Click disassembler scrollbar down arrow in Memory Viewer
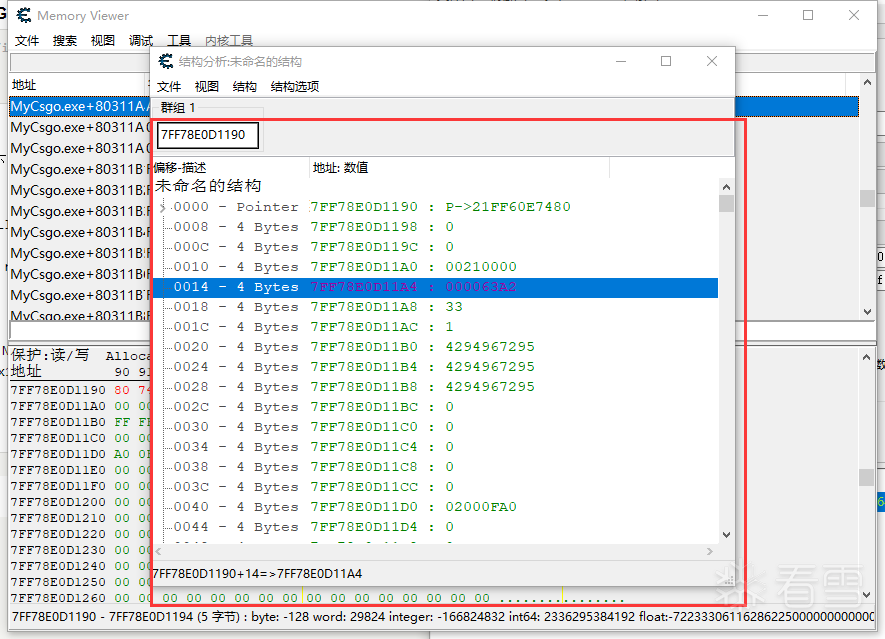 click(867, 312)
